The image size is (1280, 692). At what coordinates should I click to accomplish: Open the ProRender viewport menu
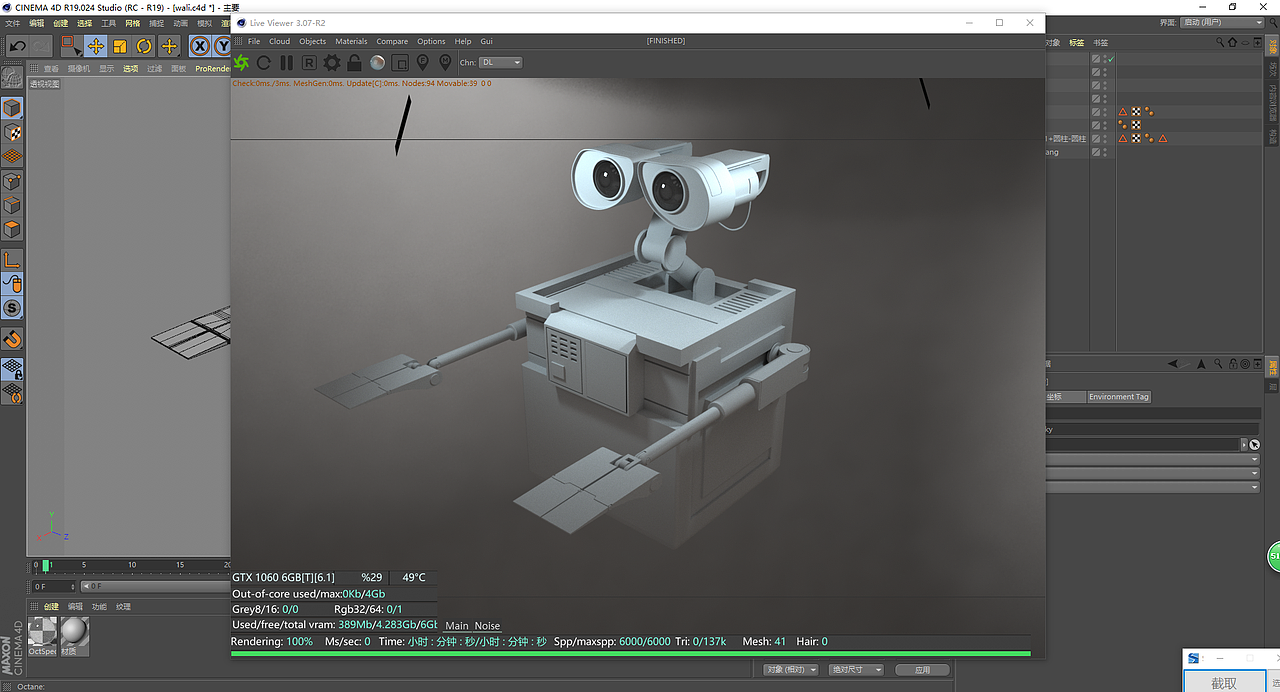coord(212,69)
